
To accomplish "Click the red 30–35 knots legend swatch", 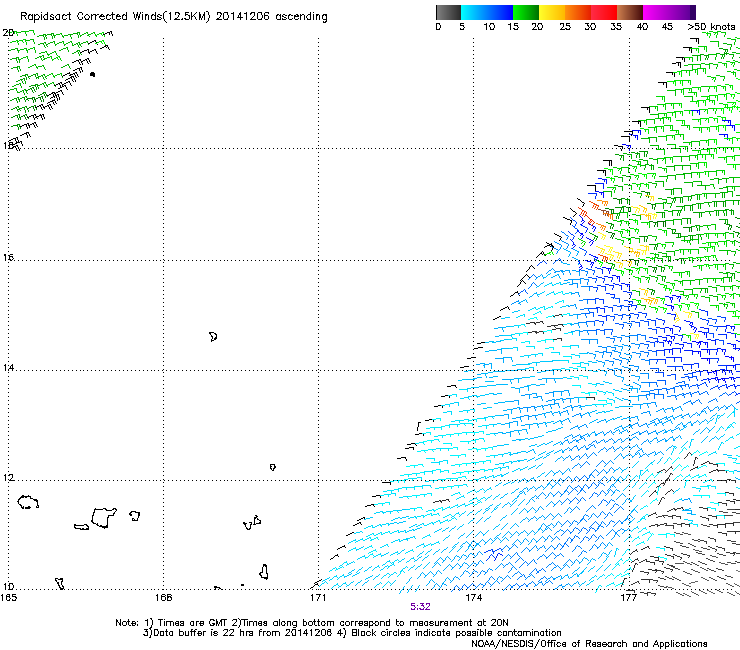I will point(604,12).
